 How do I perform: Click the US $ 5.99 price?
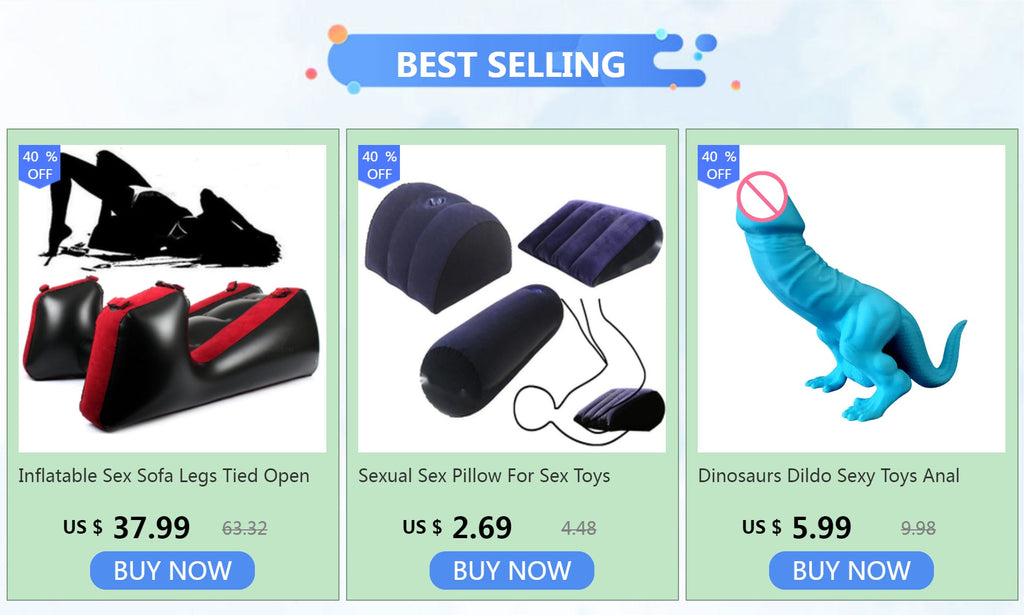[x=797, y=527]
